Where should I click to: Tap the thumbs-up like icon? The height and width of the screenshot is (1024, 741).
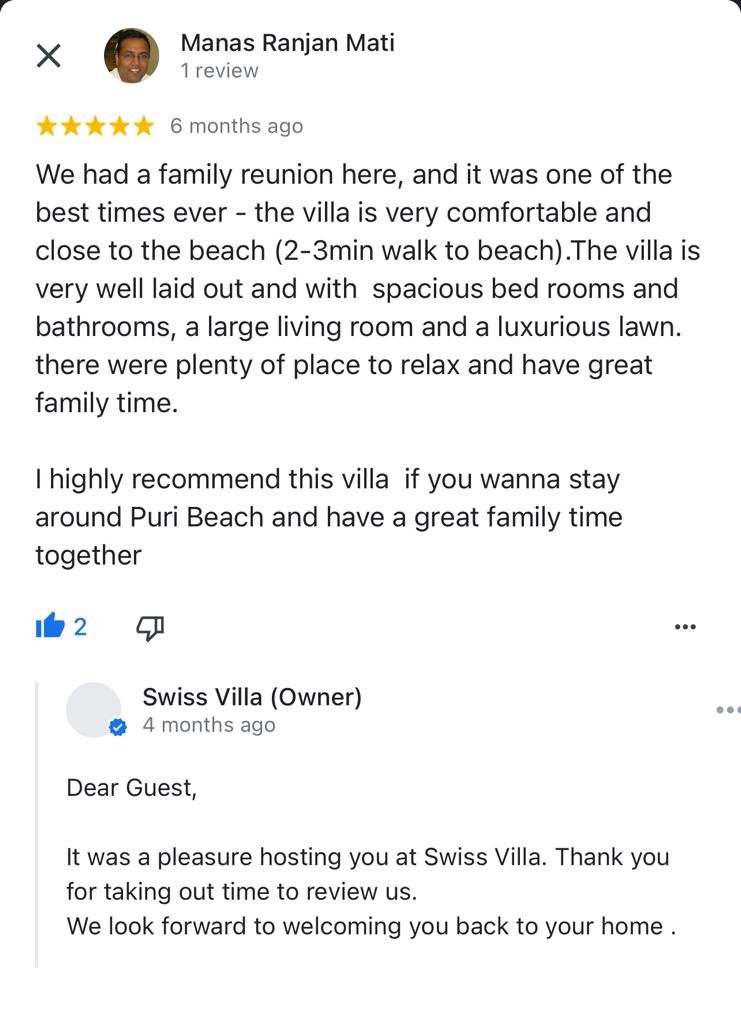click(x=49, y=627)
